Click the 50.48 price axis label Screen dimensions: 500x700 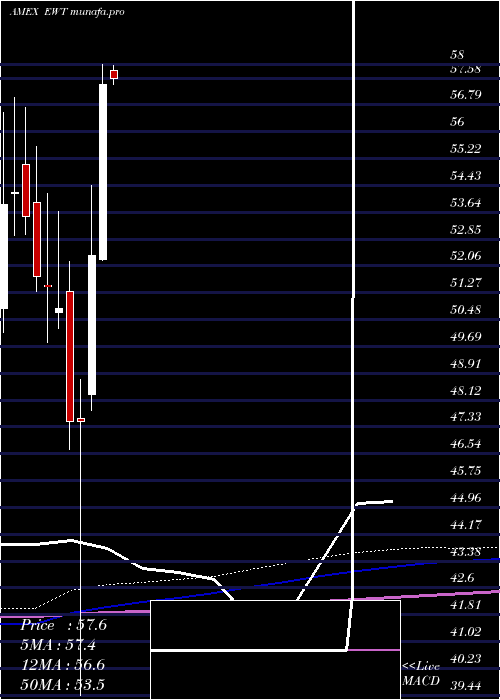(466, 310)
